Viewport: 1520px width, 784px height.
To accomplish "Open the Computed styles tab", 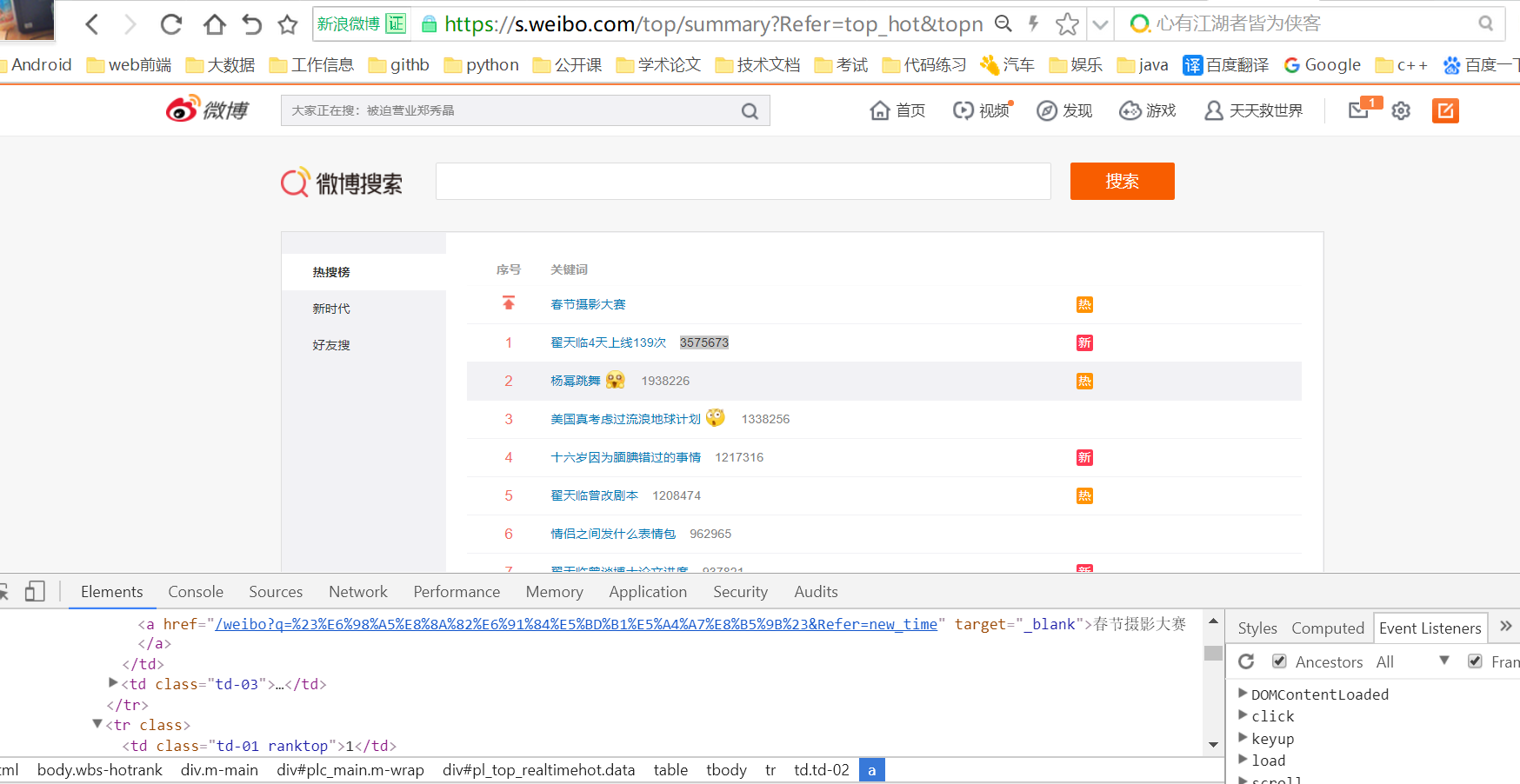I will point(1328,628).
